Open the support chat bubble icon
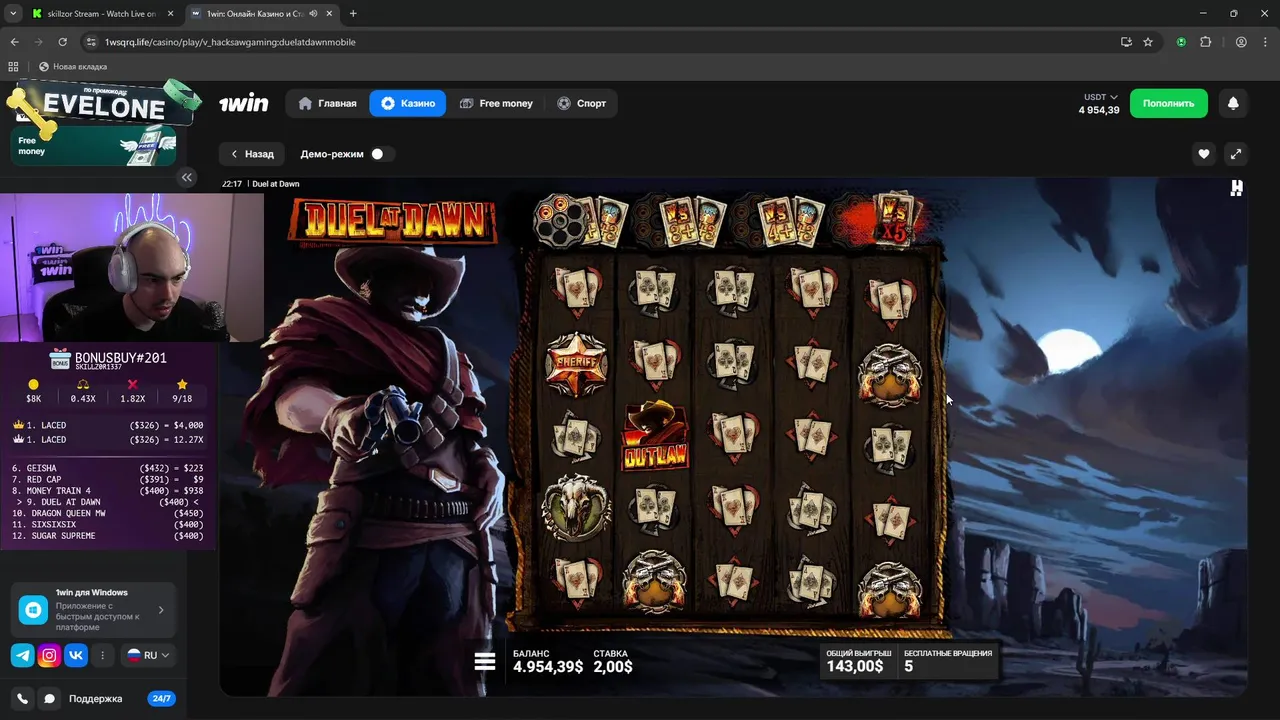Screen dimensions: 1280x720 pyautogui.click(x=49, y=699)
